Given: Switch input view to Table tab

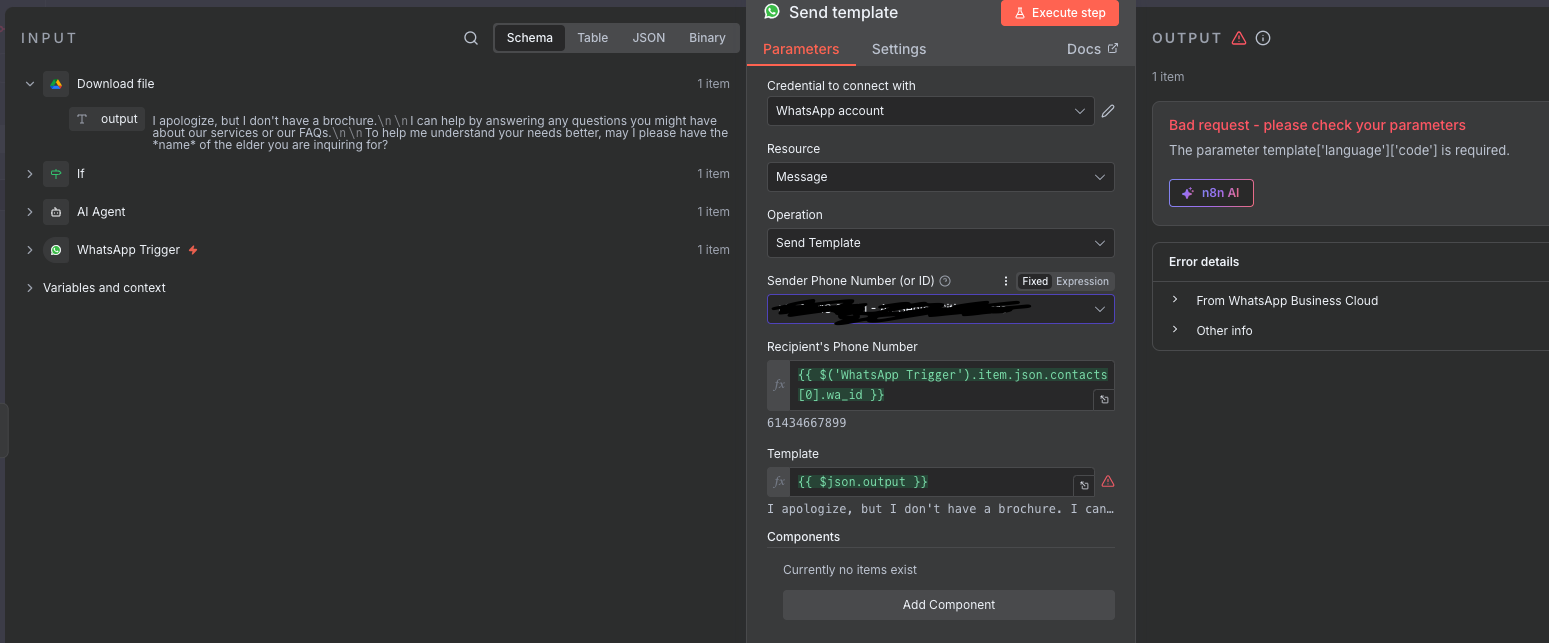Looking at the screenshot, I should pyautogui.click(x=592, y=38).
